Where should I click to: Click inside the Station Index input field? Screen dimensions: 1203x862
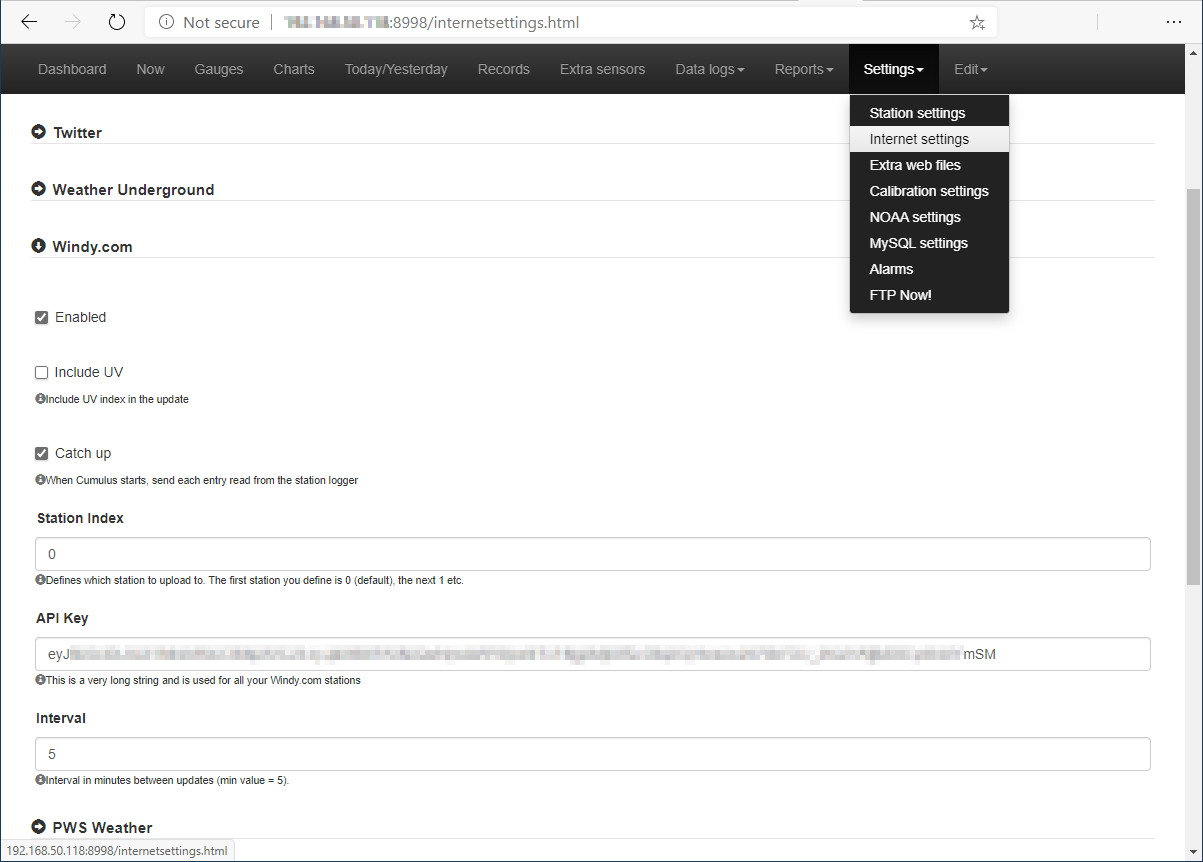[400, 553]
